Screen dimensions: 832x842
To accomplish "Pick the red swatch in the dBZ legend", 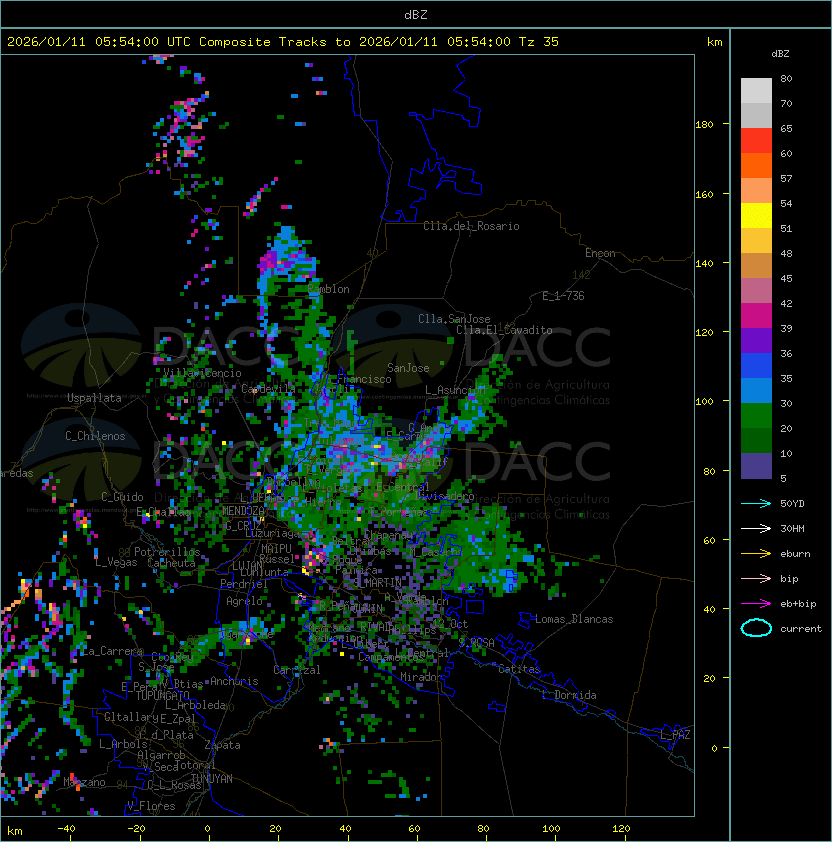I will click(x=756, y=141).
